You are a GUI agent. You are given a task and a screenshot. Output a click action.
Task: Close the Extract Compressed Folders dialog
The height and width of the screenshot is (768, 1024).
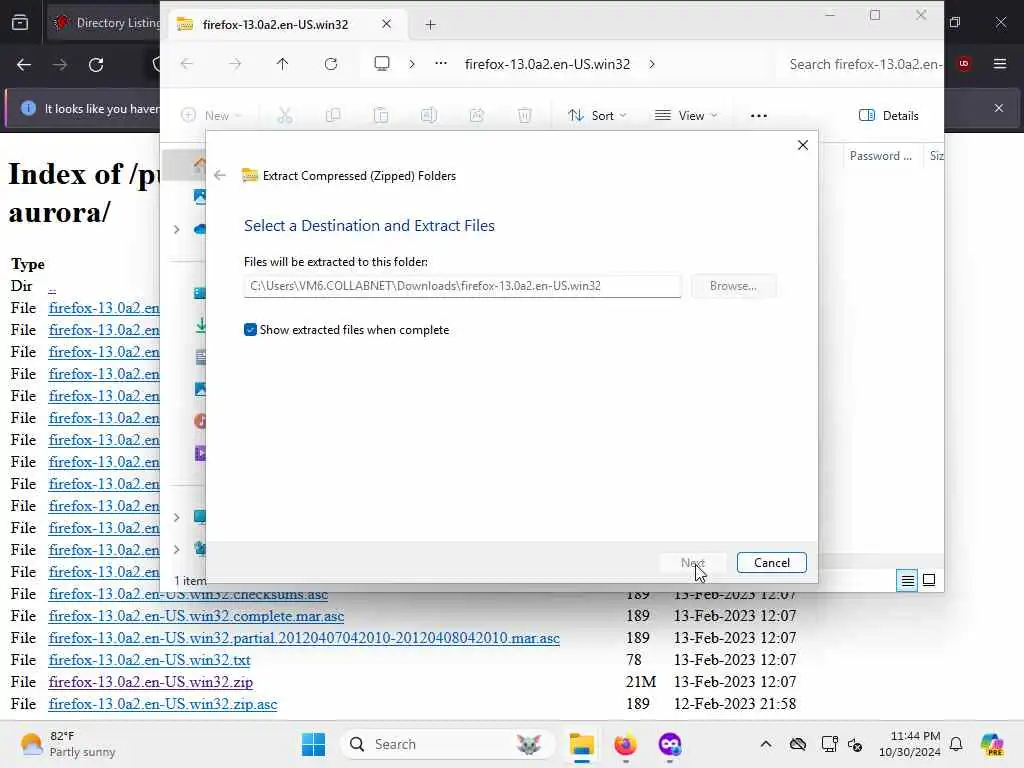[x=803, y=145]
